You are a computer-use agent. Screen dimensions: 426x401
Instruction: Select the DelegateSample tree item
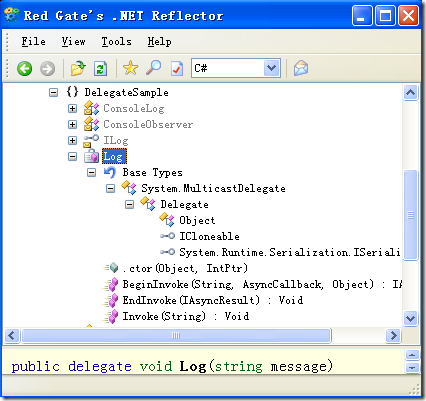126,92
